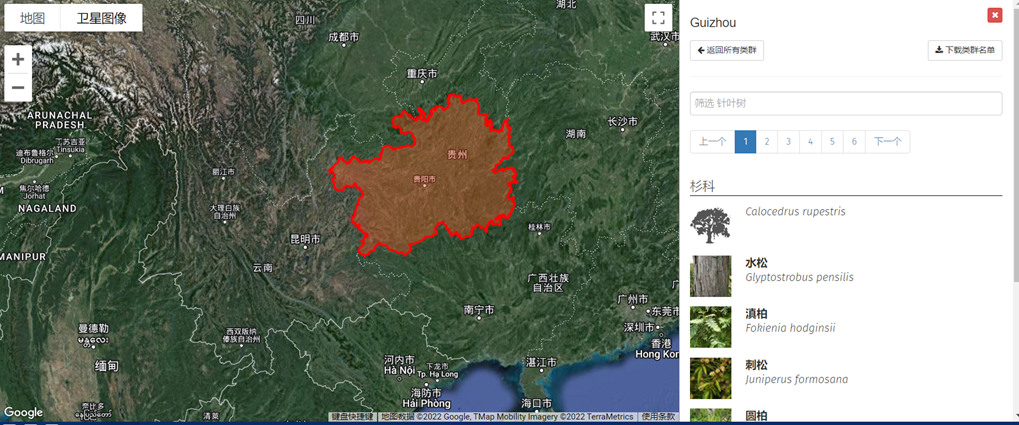The height and width of the screenshot is (425, 1019).
Task: Select pagination page 6
Action: point(854,142)
